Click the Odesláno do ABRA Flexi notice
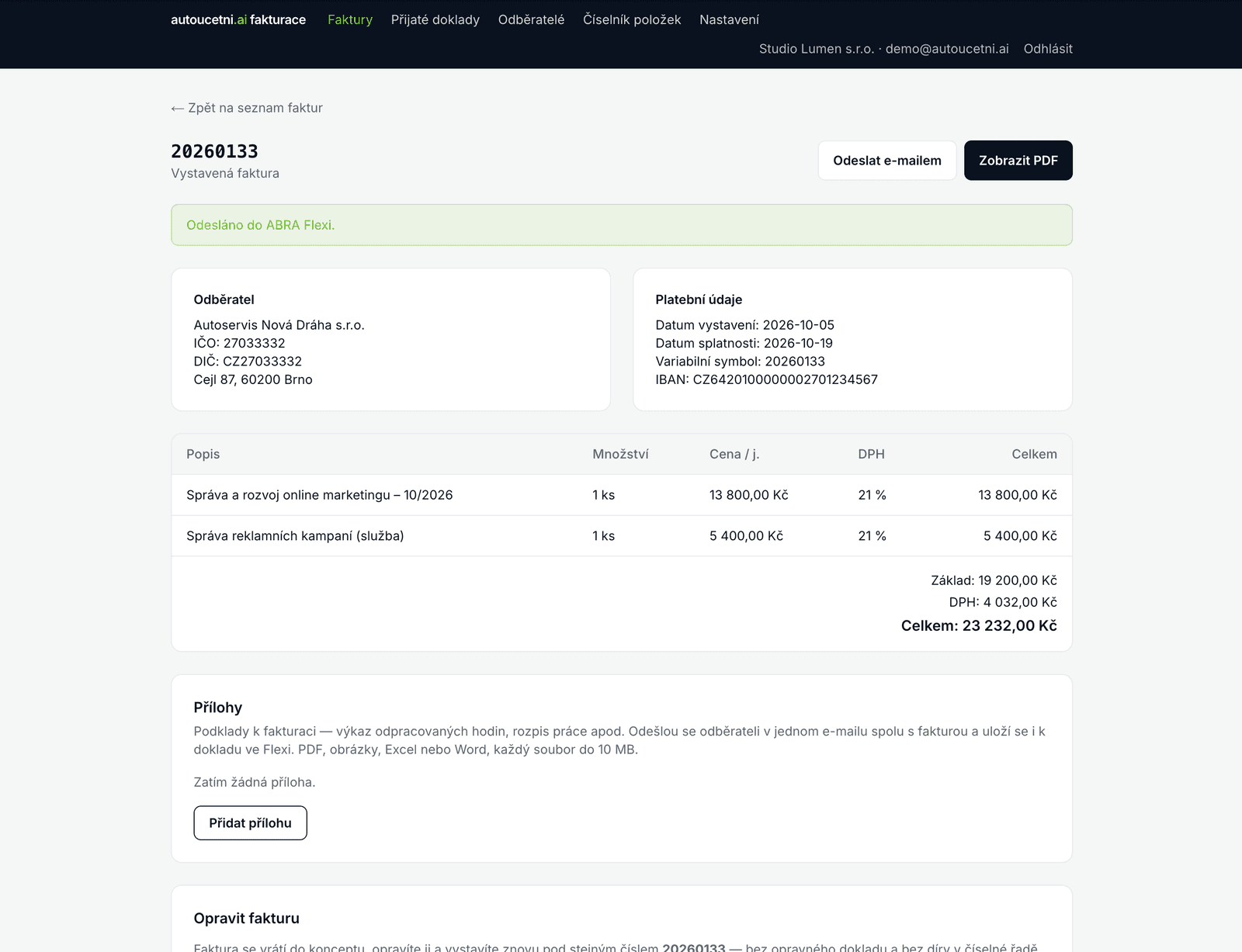Viewport: 1242px width, 952px height. 622,225
